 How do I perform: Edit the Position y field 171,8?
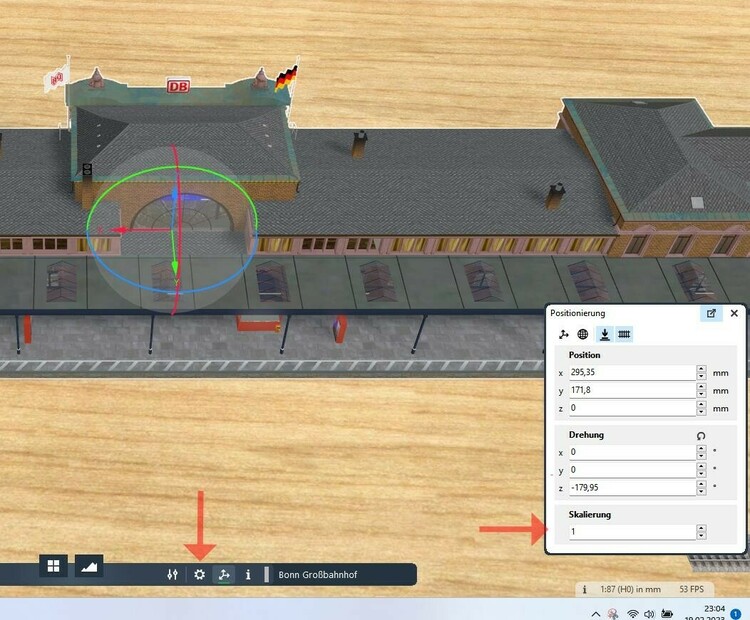[632, 390]
